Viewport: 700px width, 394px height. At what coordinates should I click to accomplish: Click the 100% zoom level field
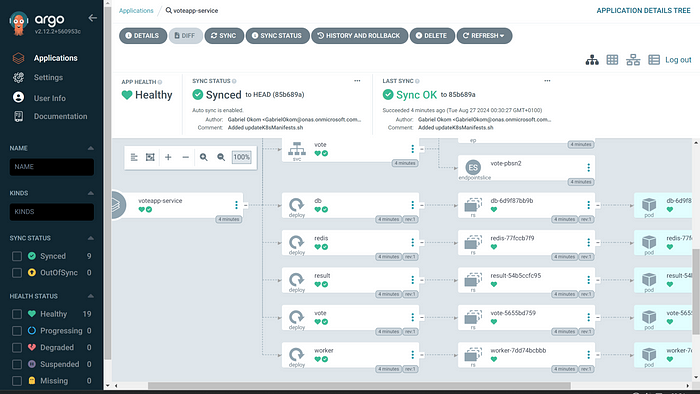click(242, 157)
